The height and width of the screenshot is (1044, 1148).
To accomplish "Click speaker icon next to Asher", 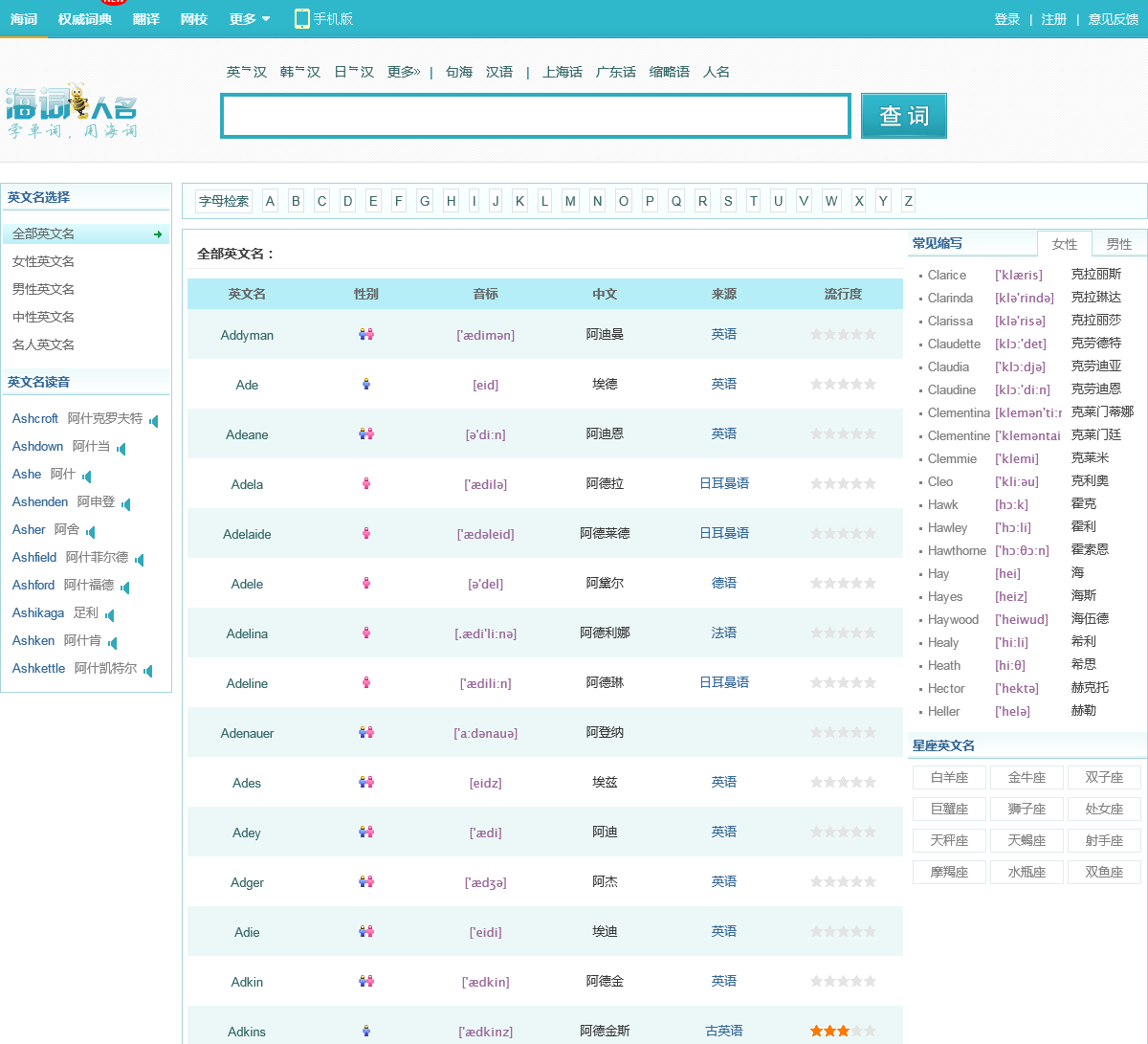I will pyautogui.click(x=91, y=532).
